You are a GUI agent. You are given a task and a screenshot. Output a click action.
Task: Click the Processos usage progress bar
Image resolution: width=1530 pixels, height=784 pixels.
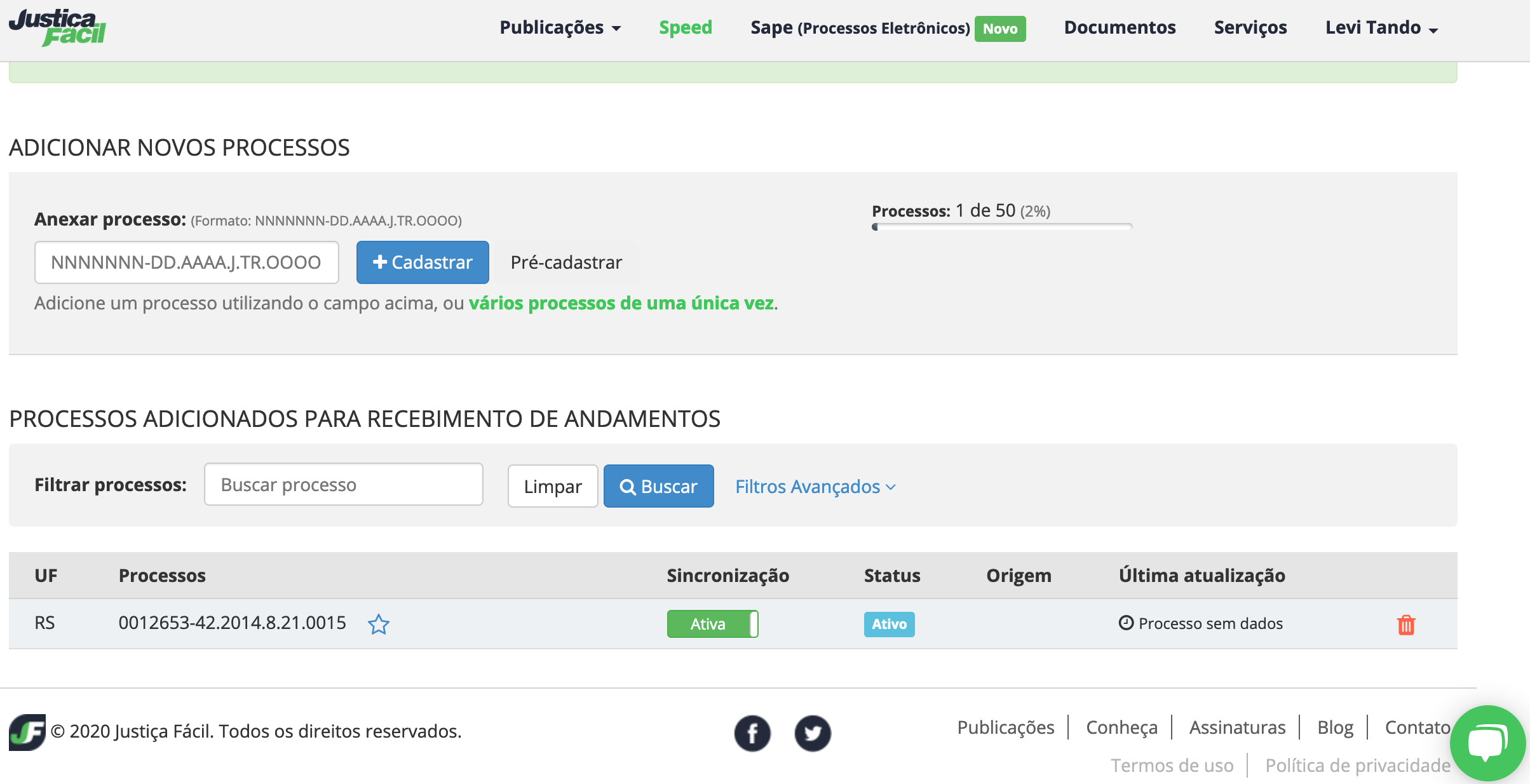(1001, 227)
